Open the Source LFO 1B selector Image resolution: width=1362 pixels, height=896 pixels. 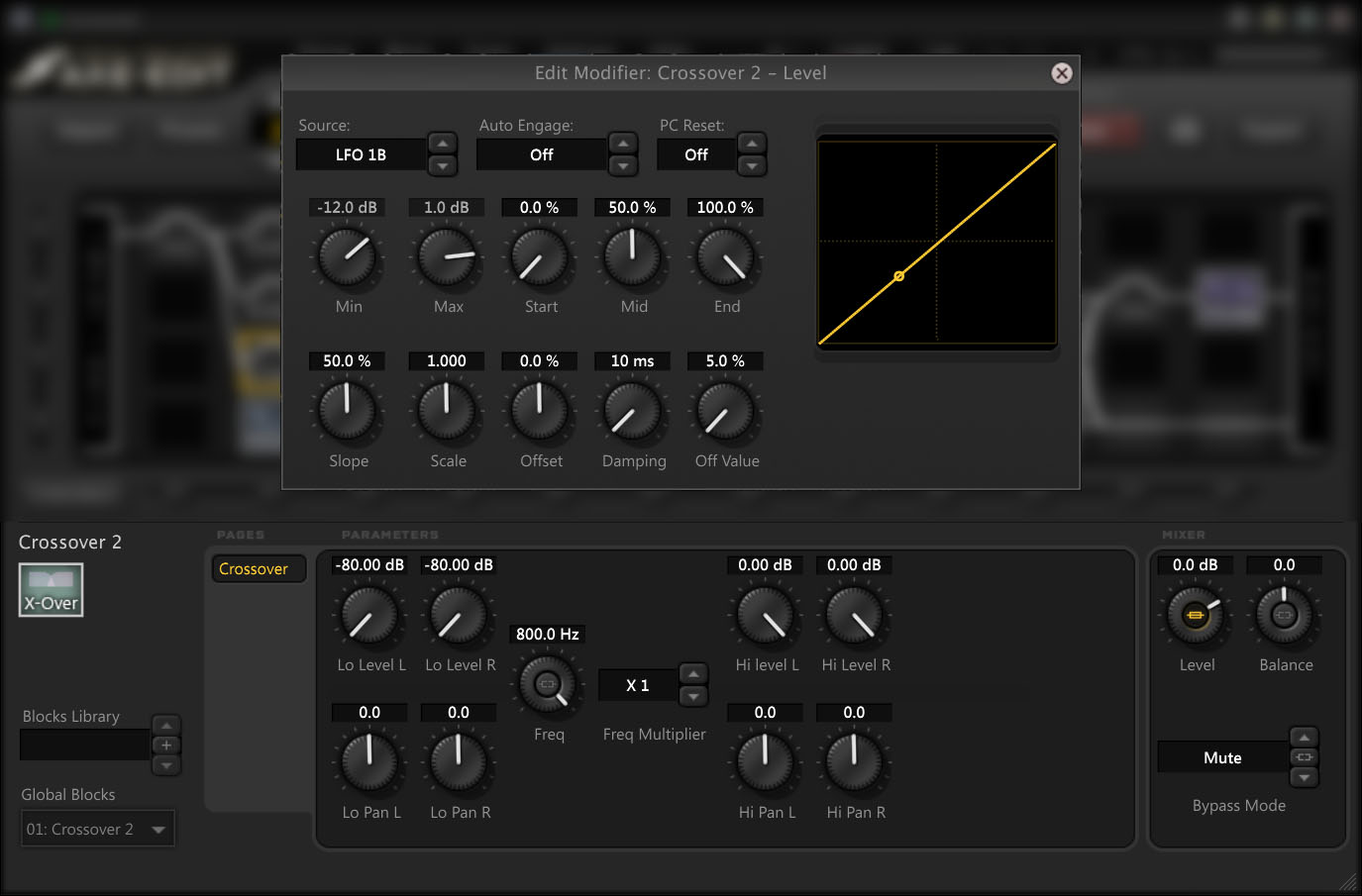click(361, 154)
